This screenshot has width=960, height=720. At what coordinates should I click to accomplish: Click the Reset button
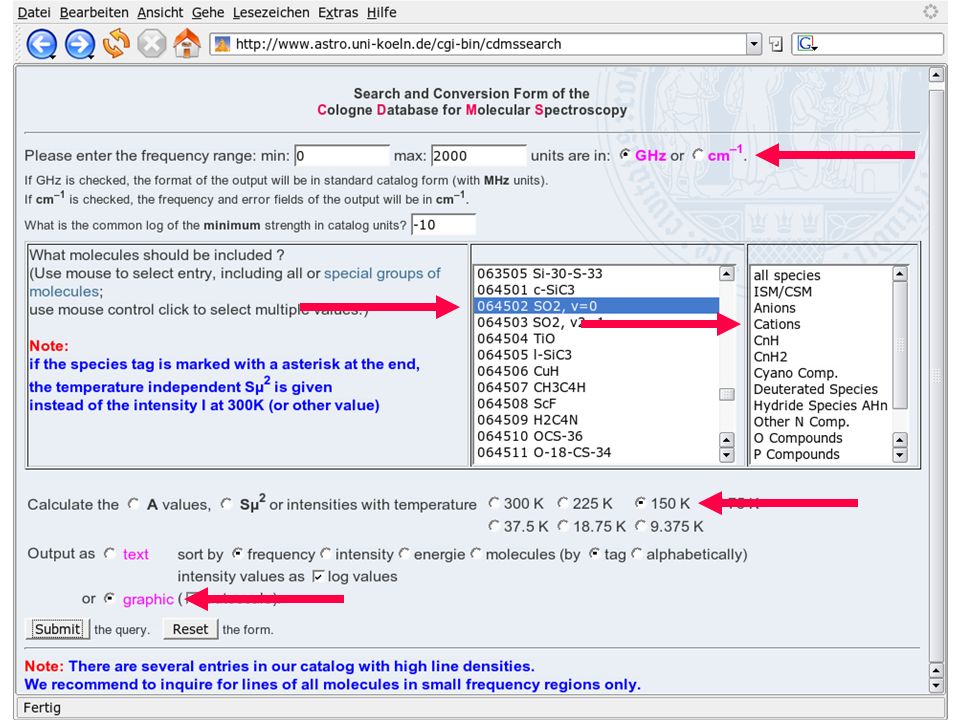190,629
